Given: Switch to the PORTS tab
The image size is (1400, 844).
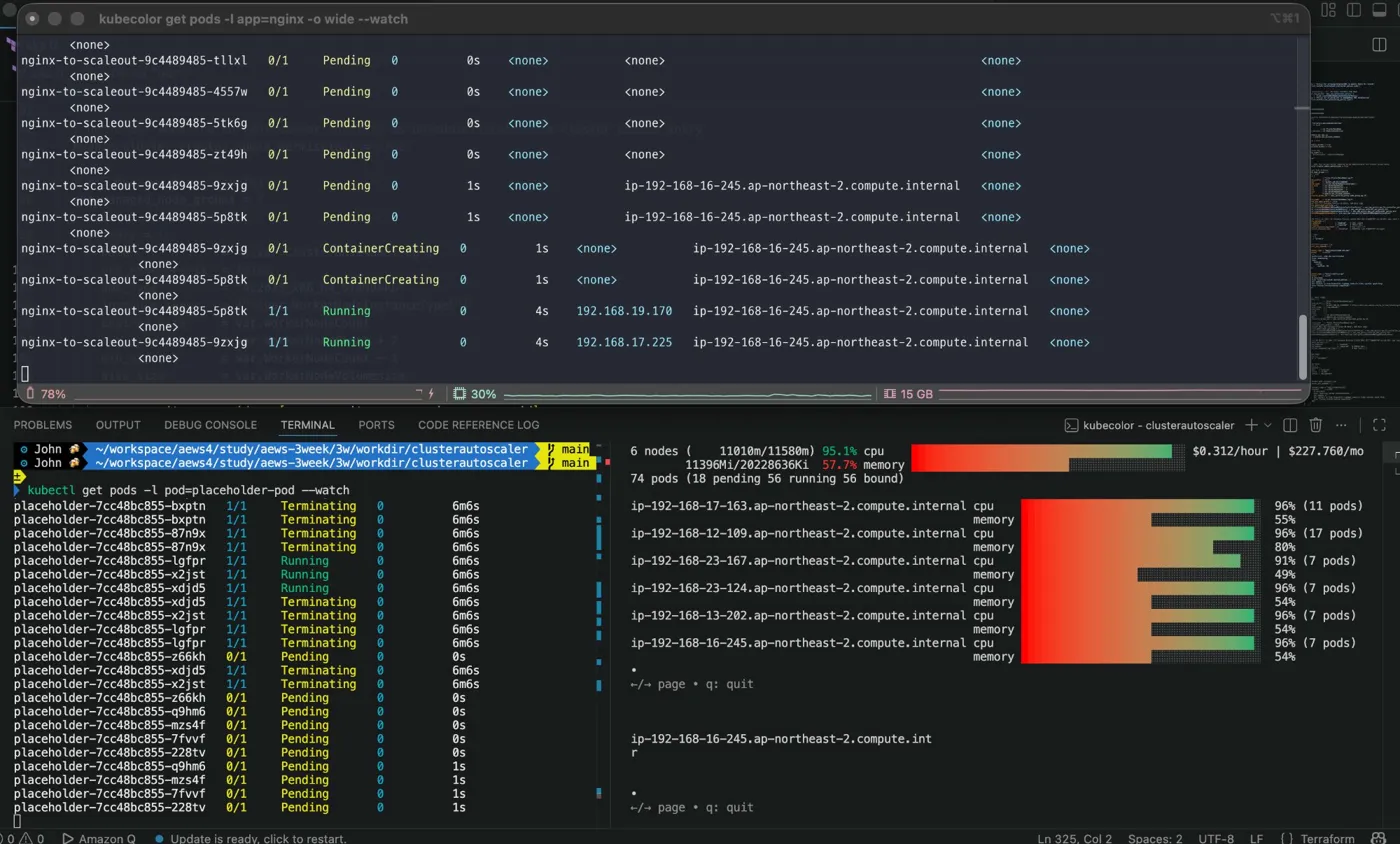Looking at the screenshot, I should click(x=376, y=425).
